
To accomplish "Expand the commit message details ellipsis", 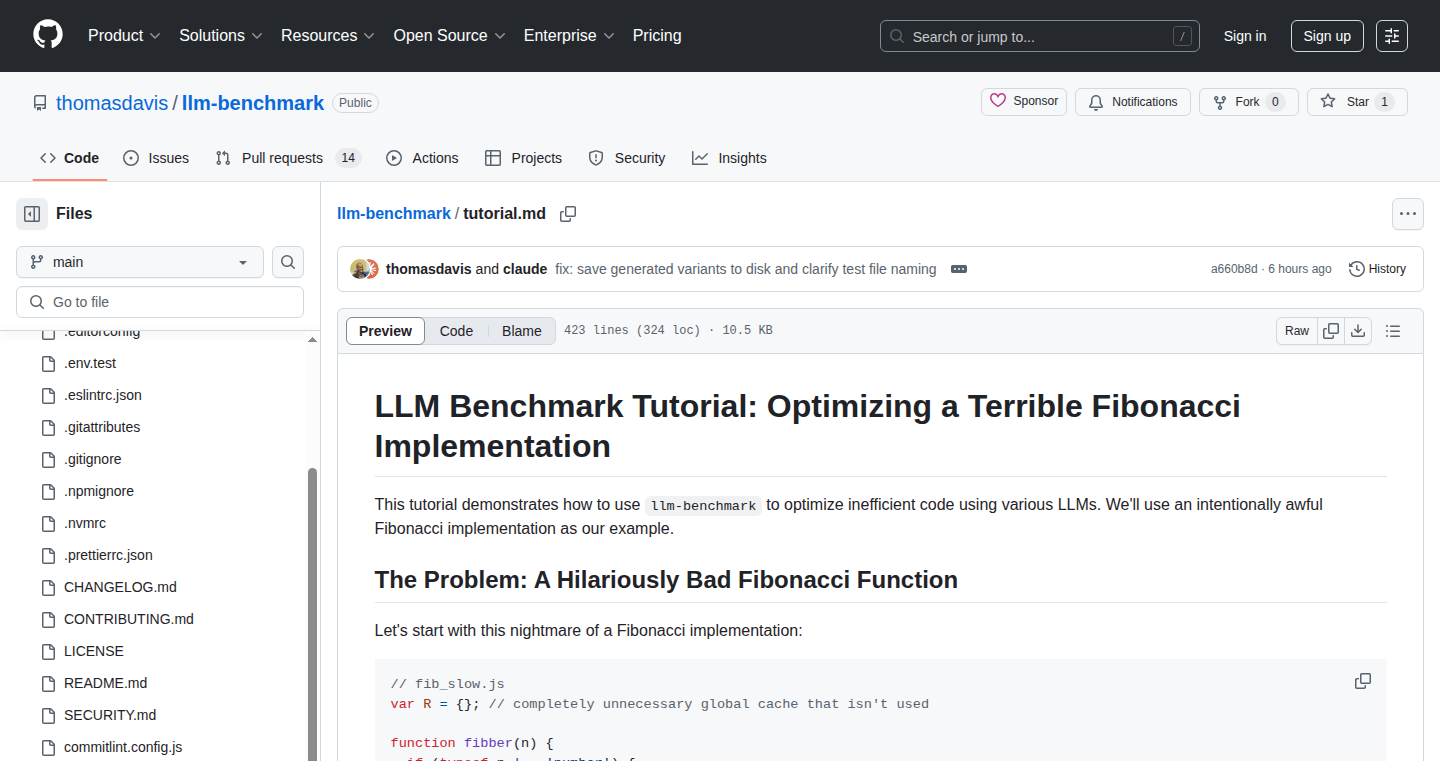I will pos(959,269).
